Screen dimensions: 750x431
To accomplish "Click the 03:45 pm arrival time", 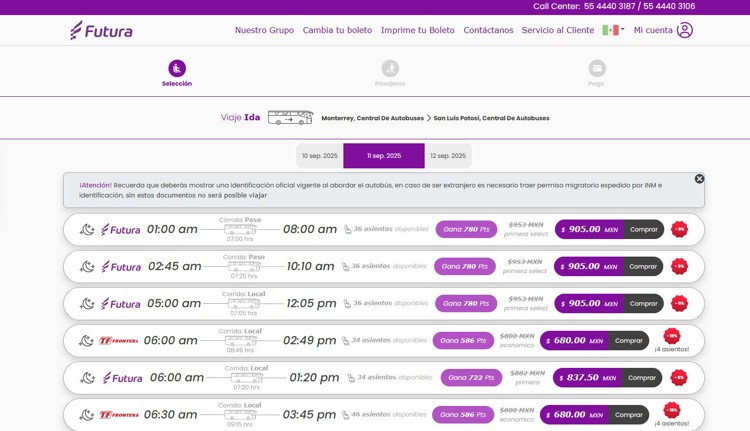I will click(309, 415).
